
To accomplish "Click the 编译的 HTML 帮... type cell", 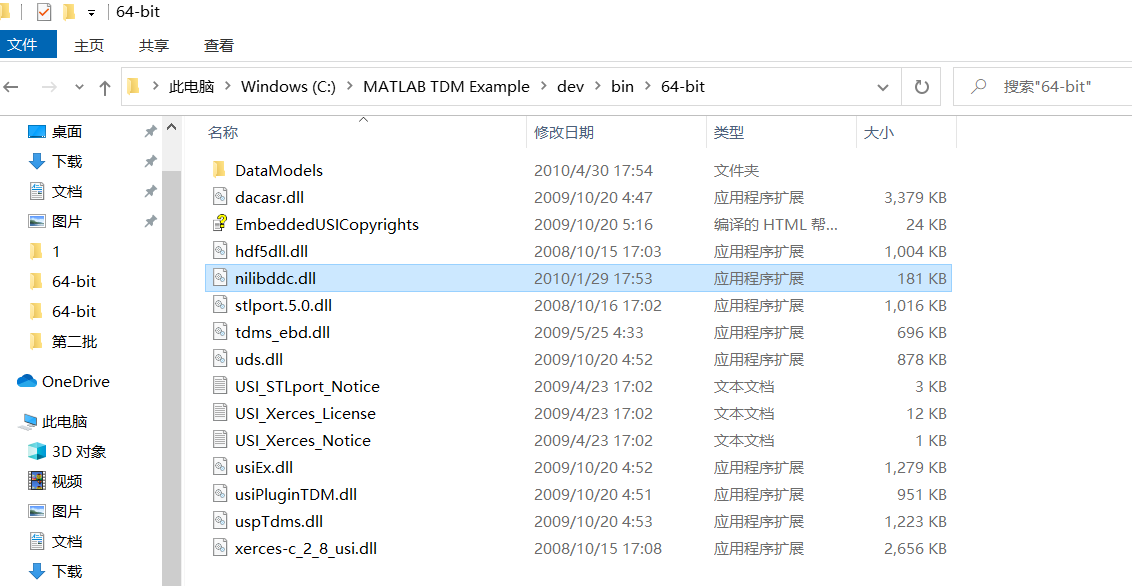I will [776, 224].
